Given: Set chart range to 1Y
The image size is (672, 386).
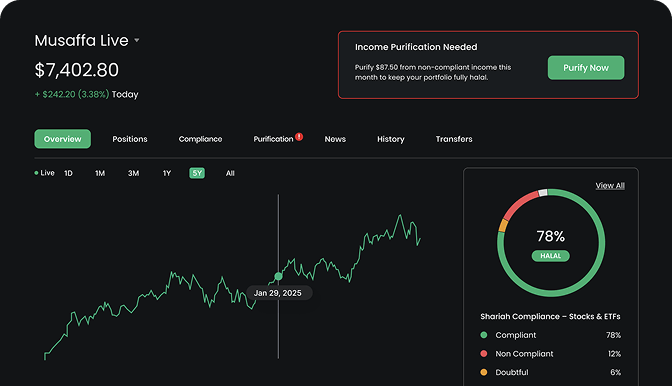Looking at the screenshot, I should tap(167, 173).
